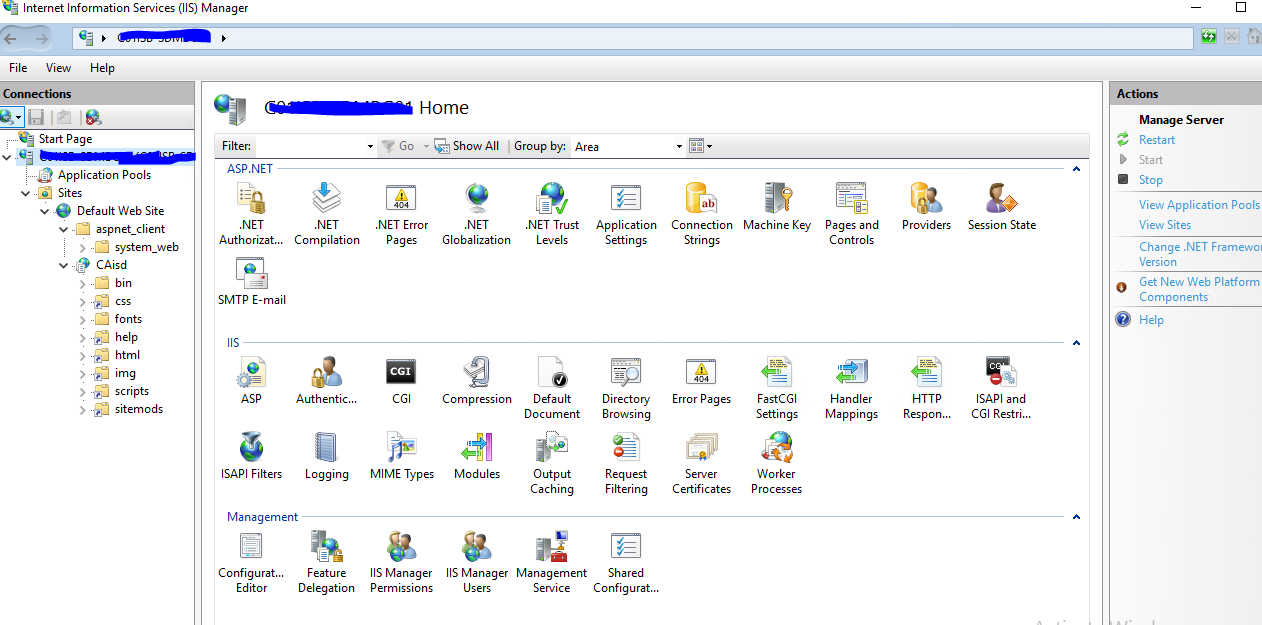Collapse the Sites tree node arrow
Viewport: 1262px width, 625px height.
[x=26, y=193]
